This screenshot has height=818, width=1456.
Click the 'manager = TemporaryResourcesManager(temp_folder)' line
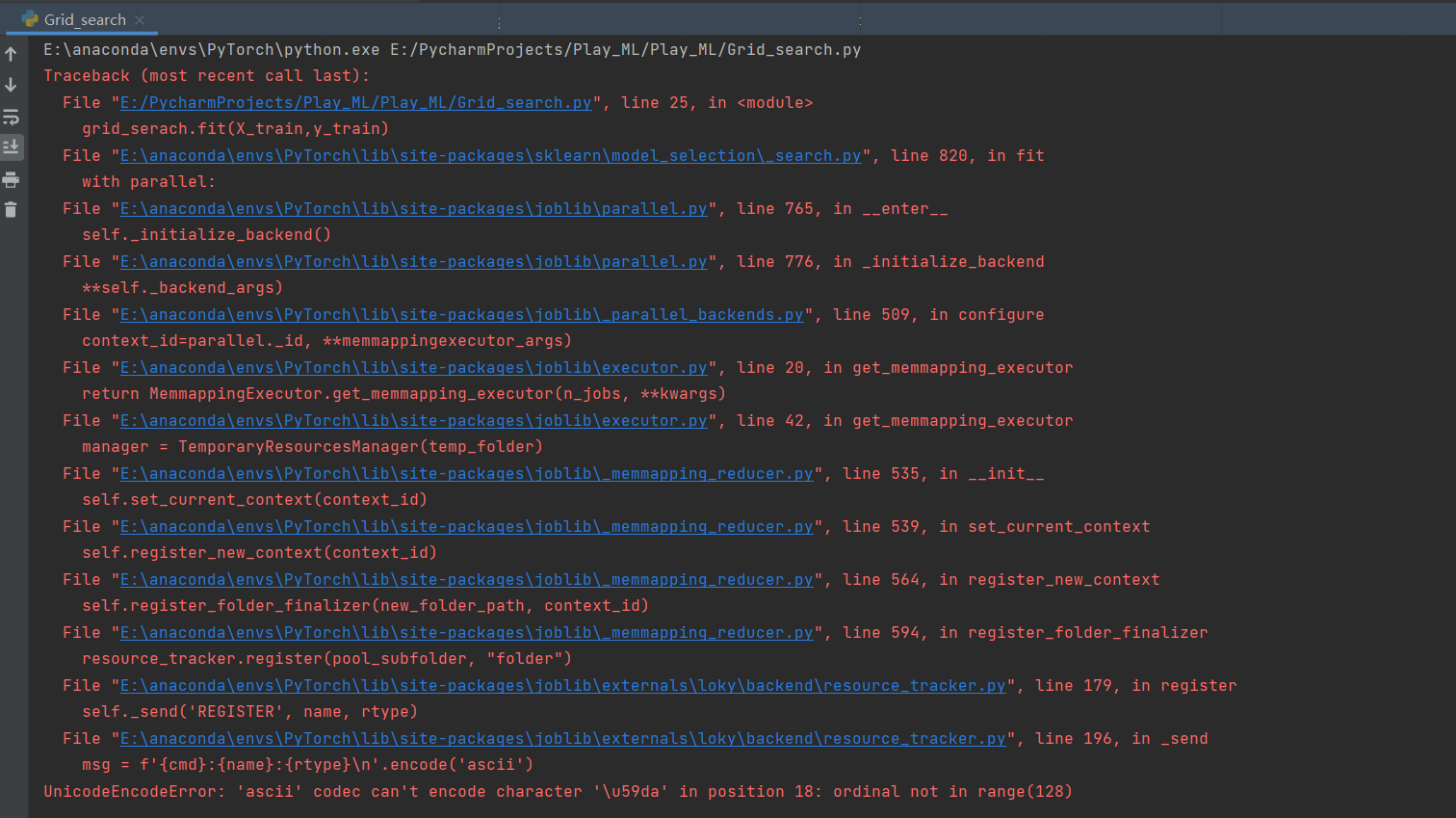coord(312,447)
